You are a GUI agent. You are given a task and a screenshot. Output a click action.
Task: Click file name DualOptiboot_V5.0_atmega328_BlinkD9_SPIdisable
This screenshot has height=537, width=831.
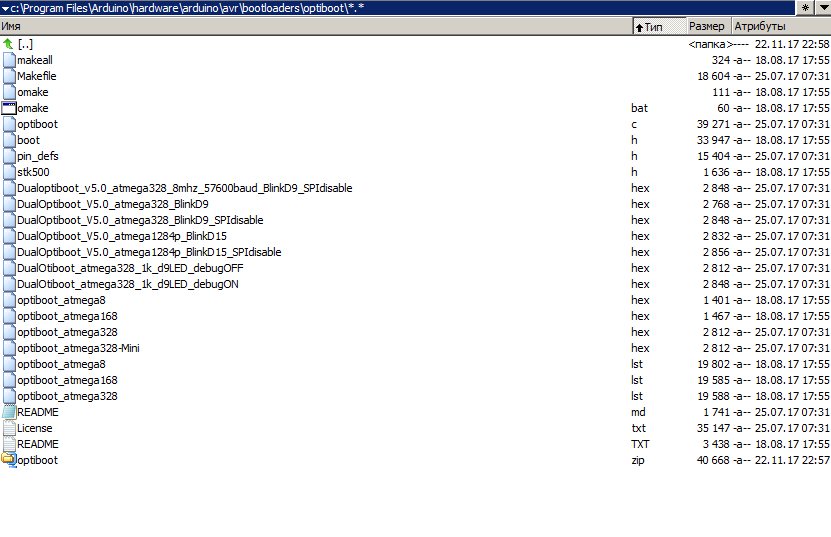140,220
